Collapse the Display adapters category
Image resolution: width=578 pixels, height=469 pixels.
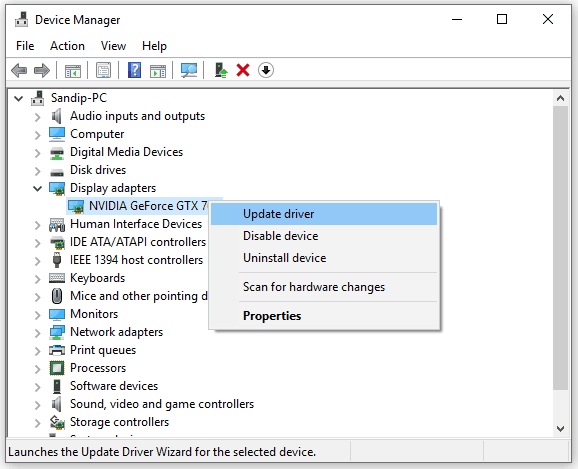37,189
